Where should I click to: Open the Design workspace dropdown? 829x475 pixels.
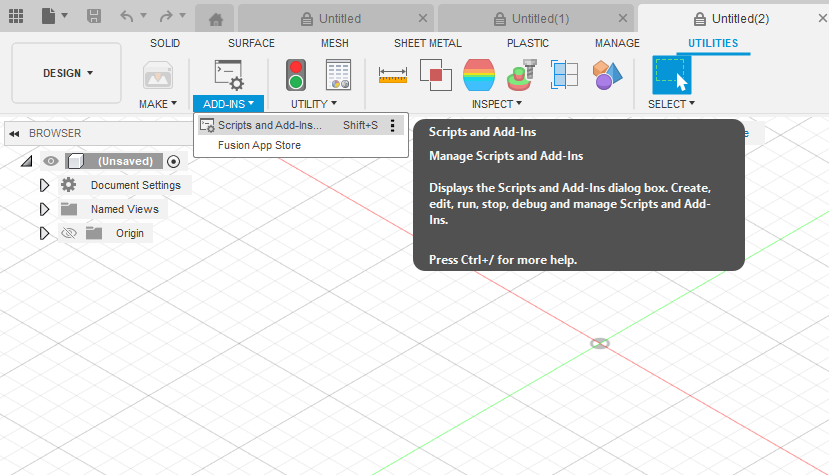coord(67,73)
